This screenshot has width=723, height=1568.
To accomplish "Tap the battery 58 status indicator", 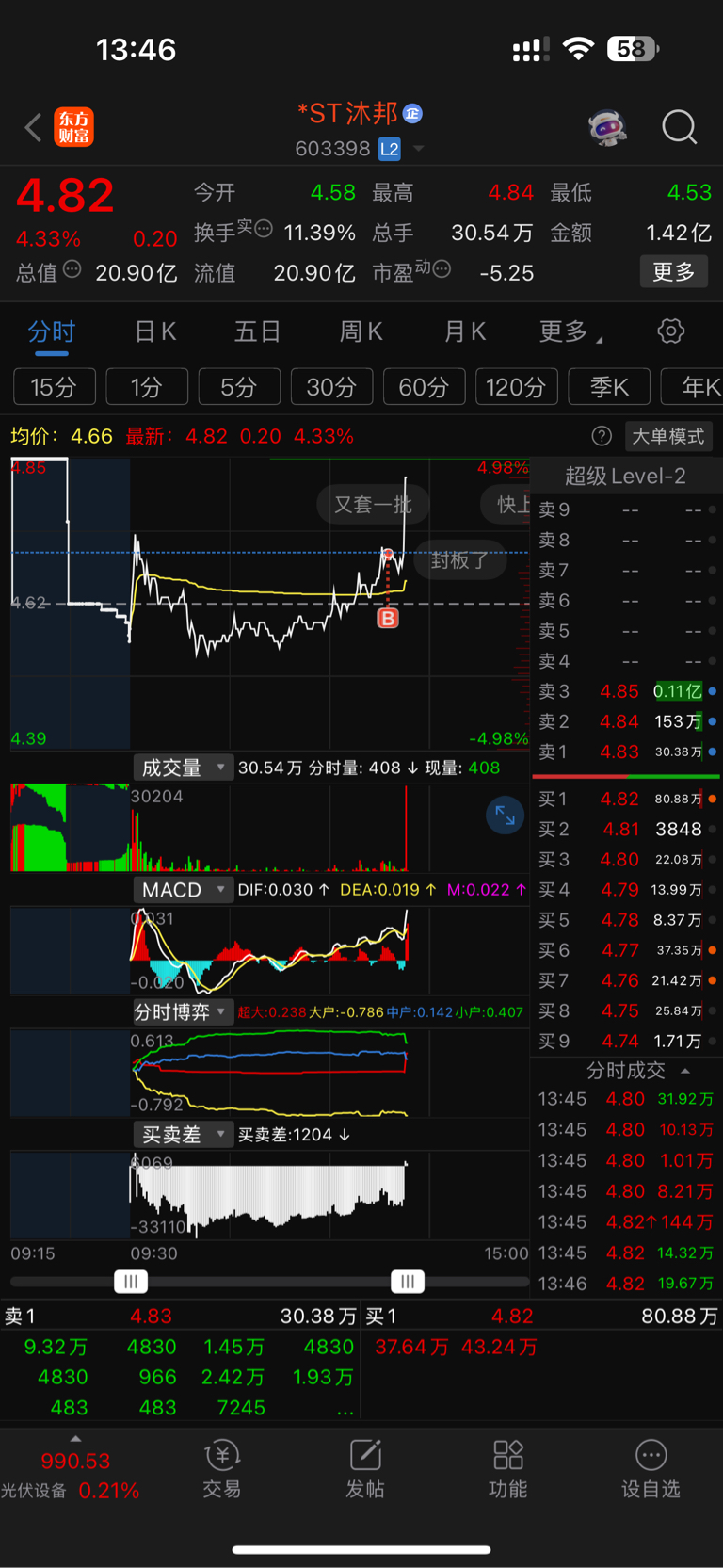I will [x=633, y=49].
